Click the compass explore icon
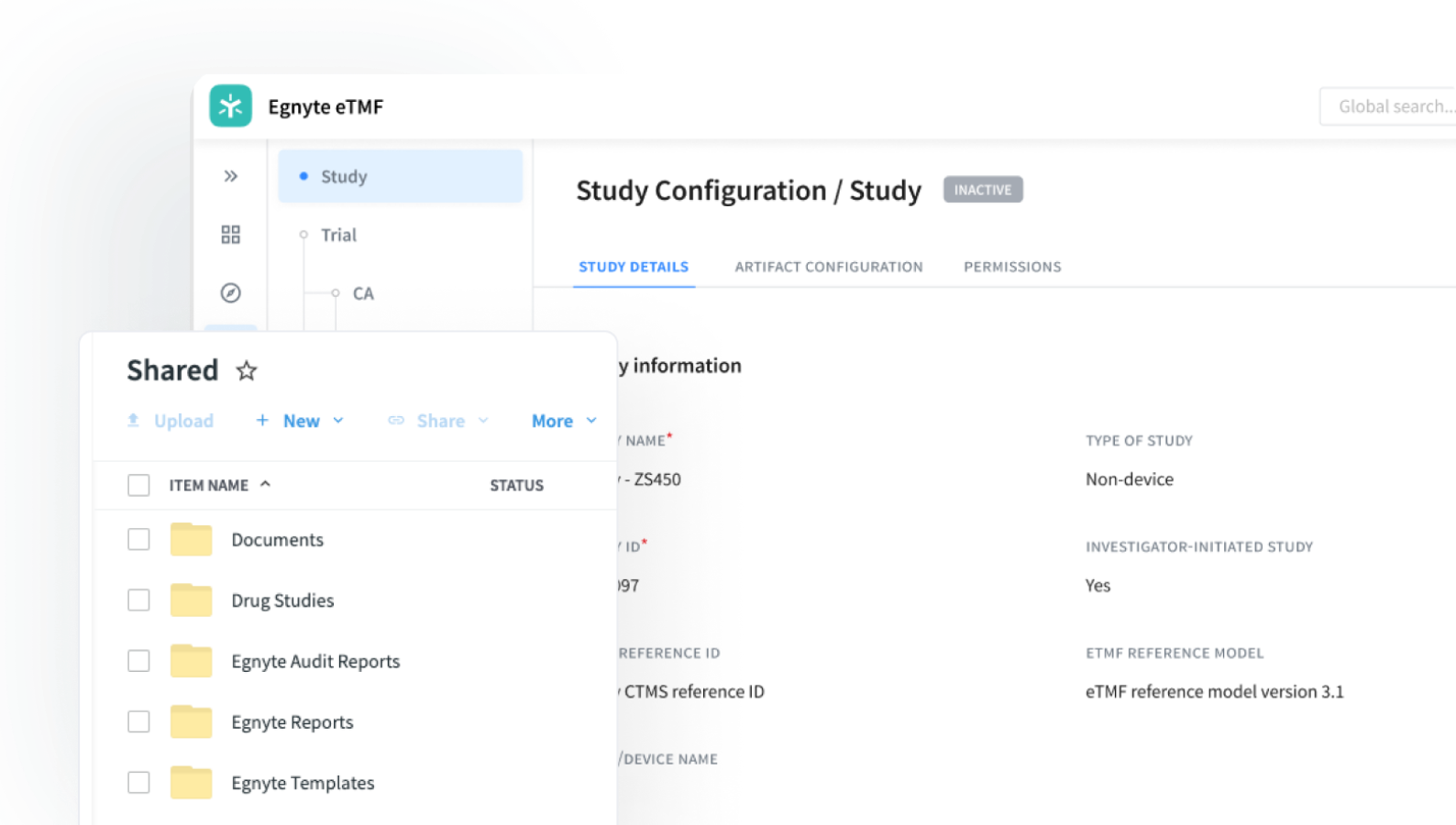 tap(231, 293)
